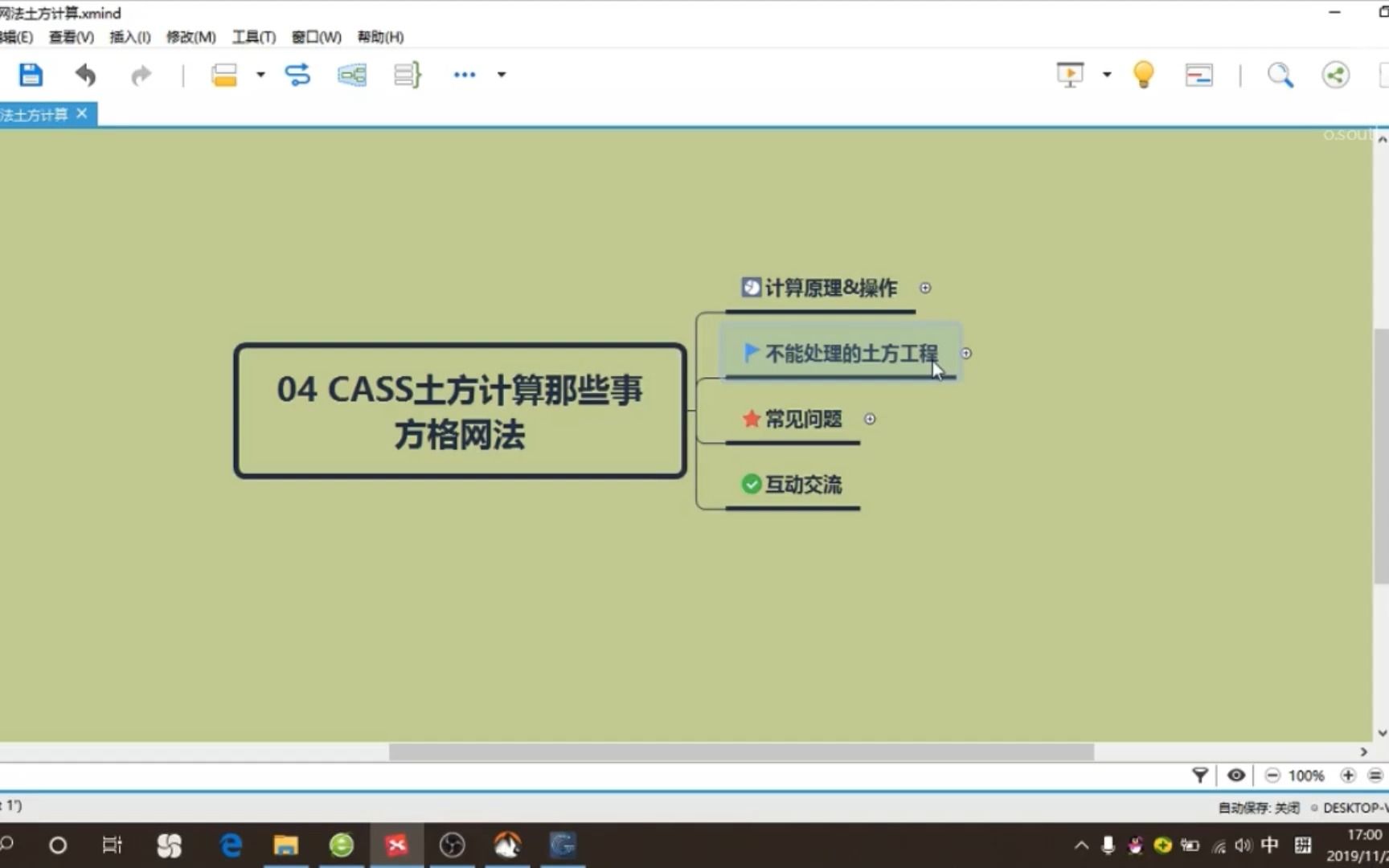Open the 17:00 clock and date
1389x868 pixels.
tap(1357, 845)
